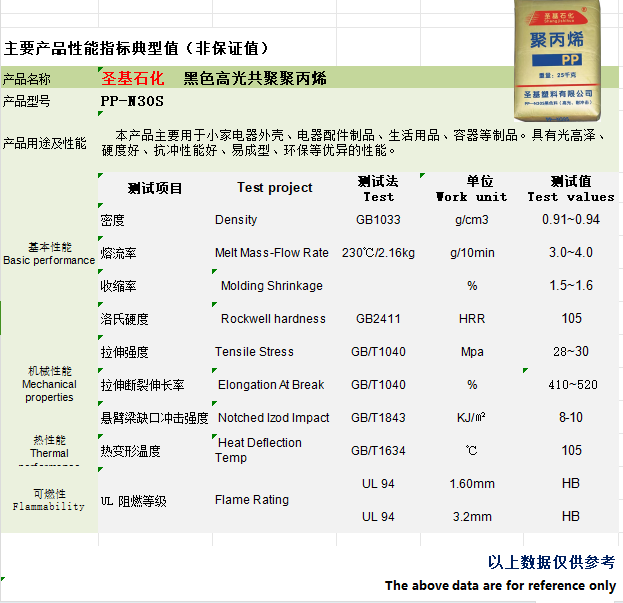Viewport: 623px width, 603px height.
Task: Select the Tensile Stress cell
Action: coord(254,352)
